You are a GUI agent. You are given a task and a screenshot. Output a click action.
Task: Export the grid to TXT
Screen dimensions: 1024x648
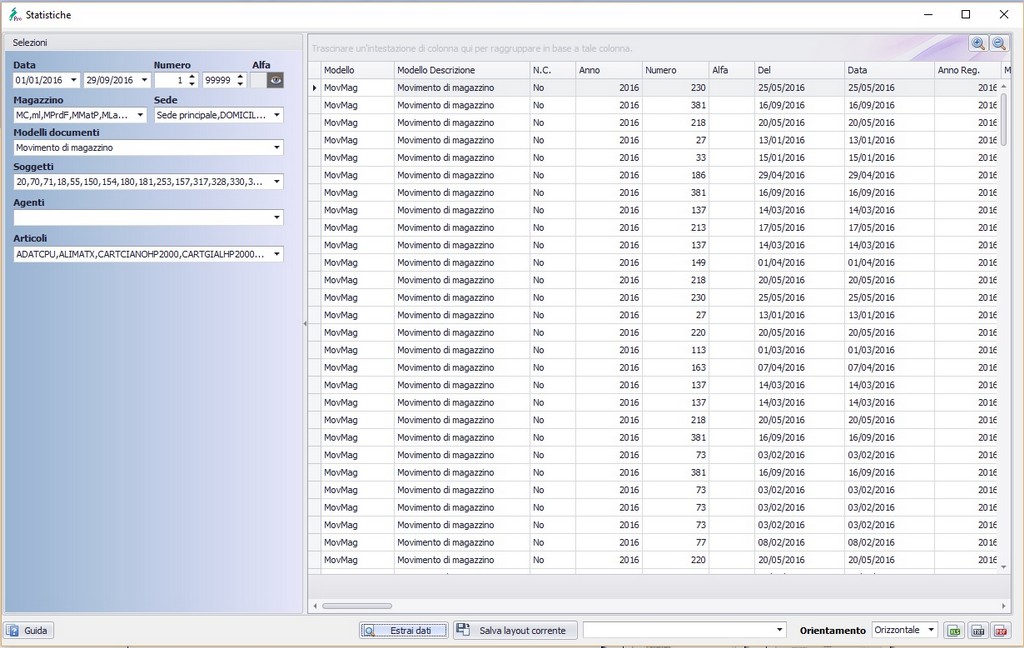point(978,630)
